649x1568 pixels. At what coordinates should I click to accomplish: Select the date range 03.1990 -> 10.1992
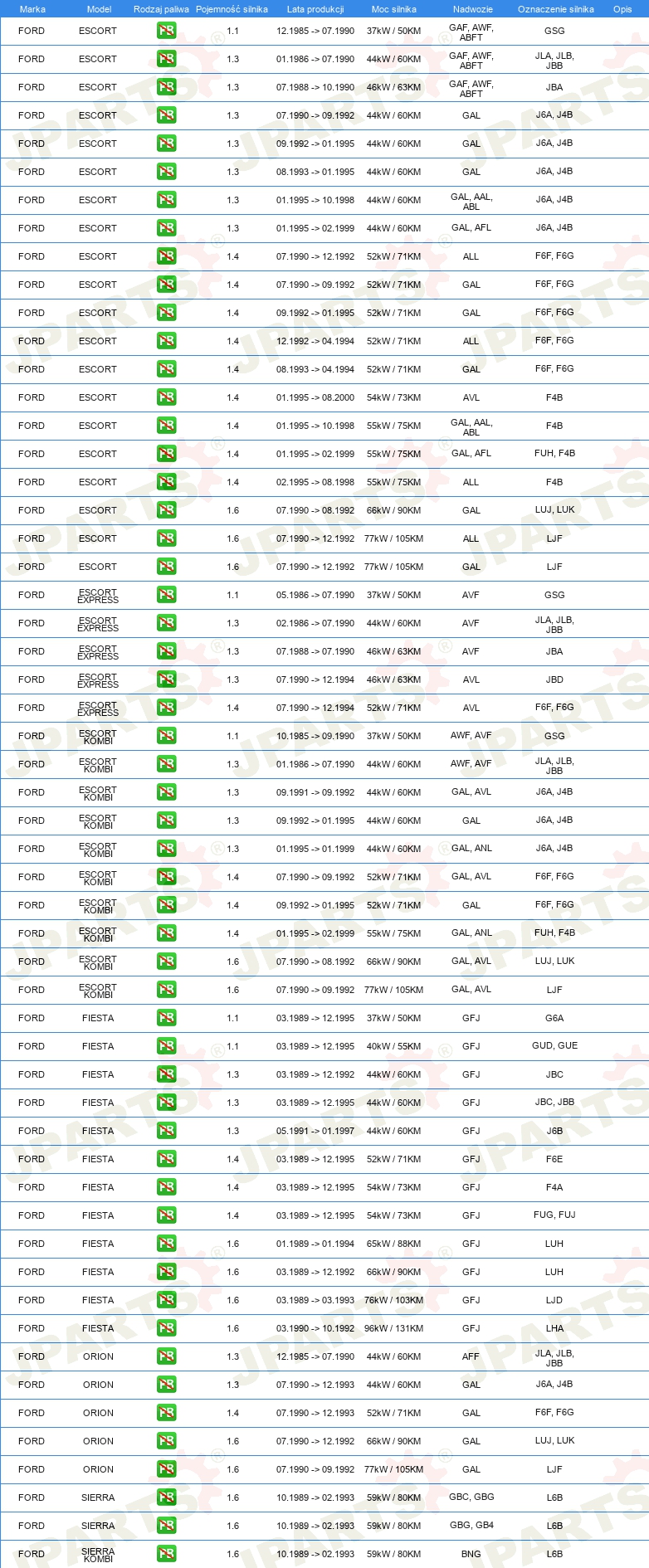click(315, 1328)
